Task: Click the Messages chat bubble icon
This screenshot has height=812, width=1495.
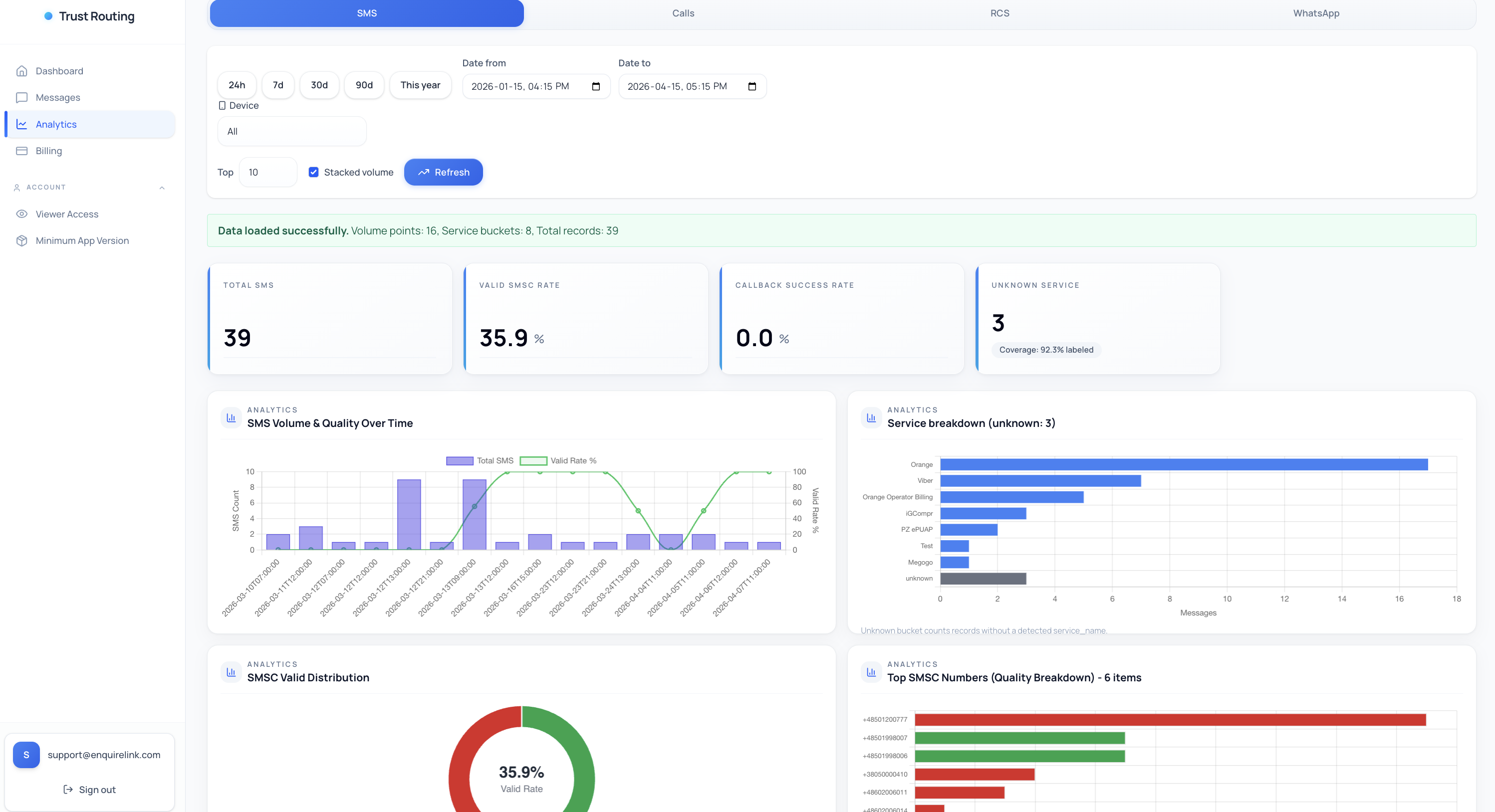Action: coord(21,97)
